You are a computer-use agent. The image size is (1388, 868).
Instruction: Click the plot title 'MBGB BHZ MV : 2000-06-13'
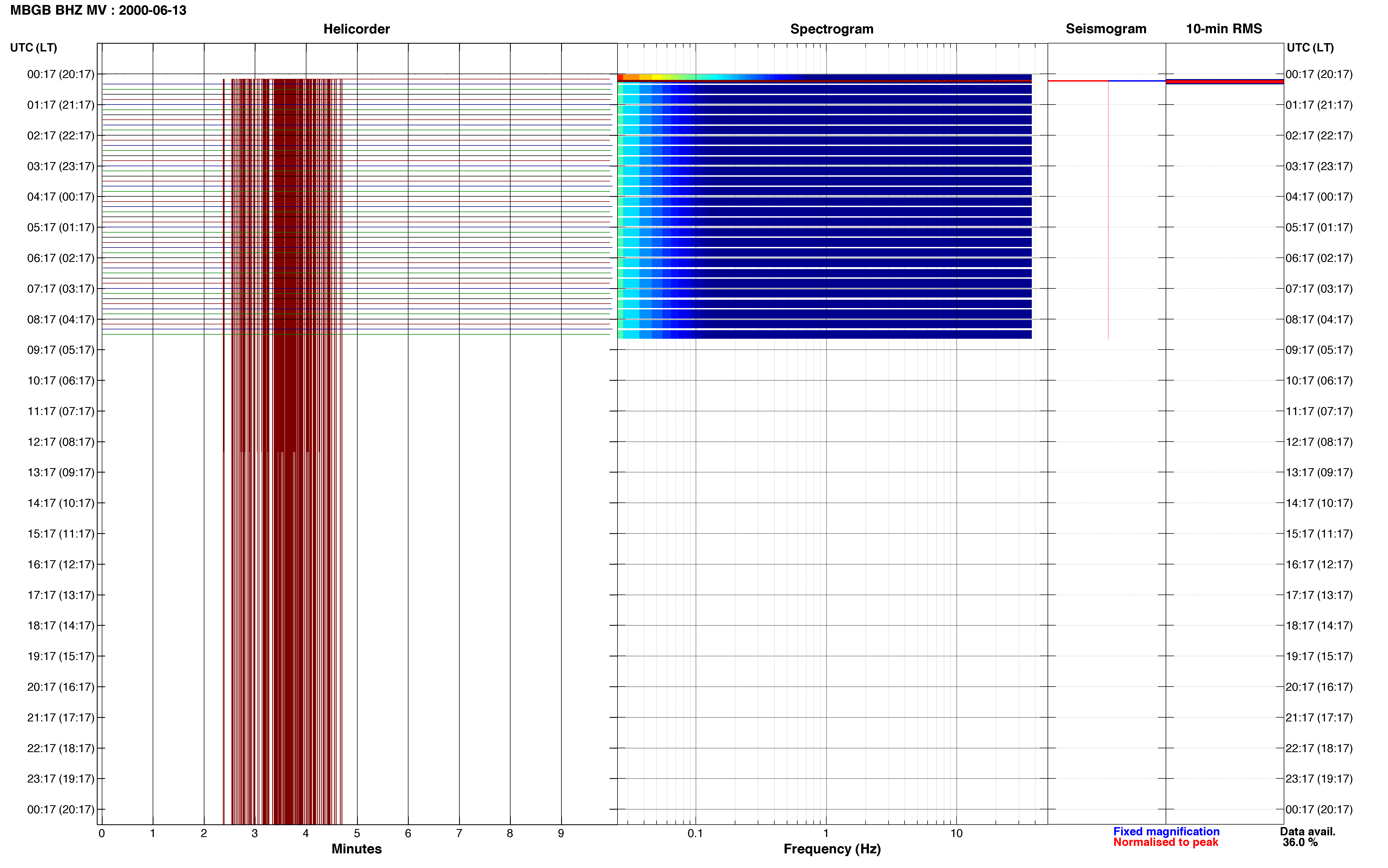point(98,10)
